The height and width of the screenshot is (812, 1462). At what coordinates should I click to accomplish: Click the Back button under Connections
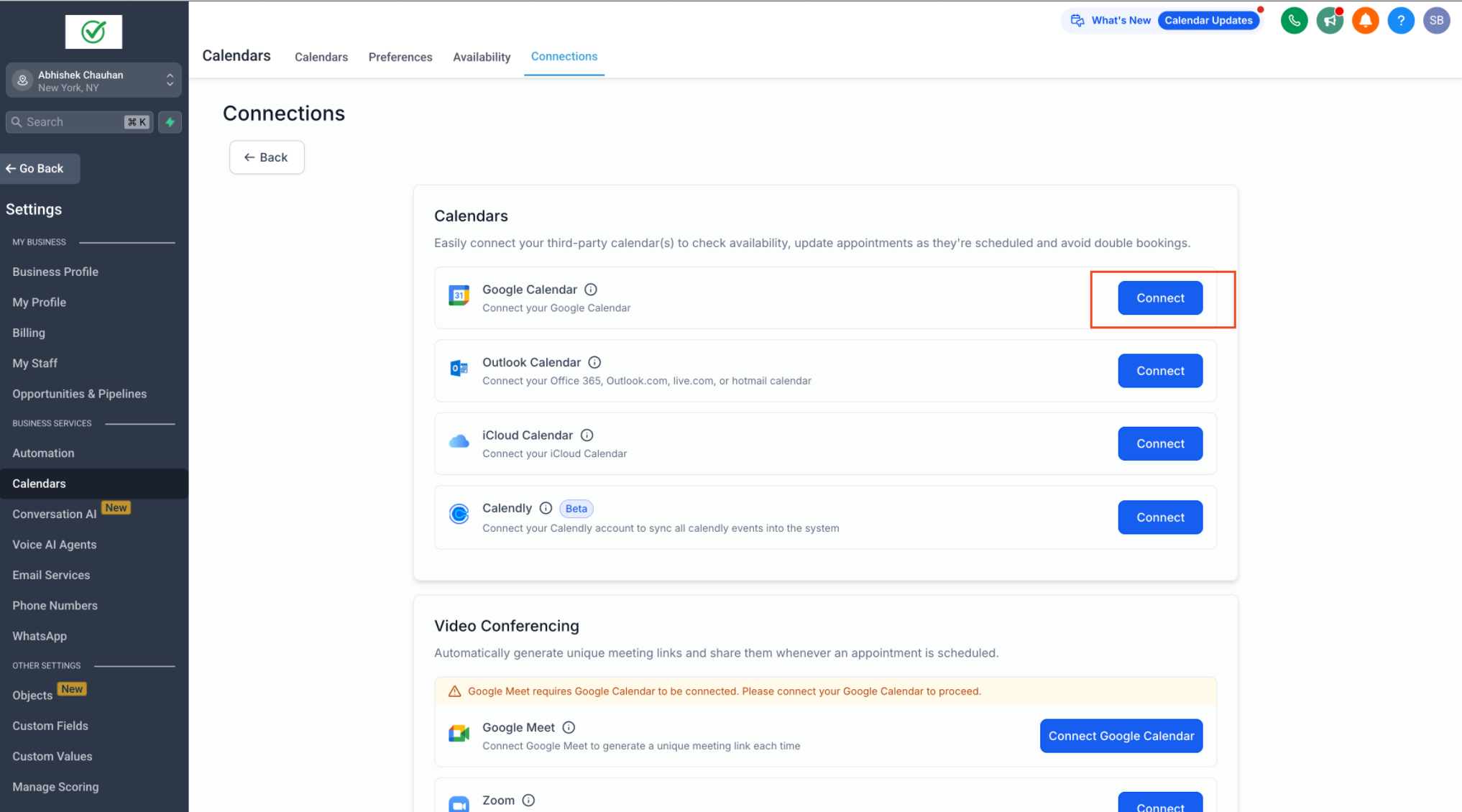coord(267,157)
